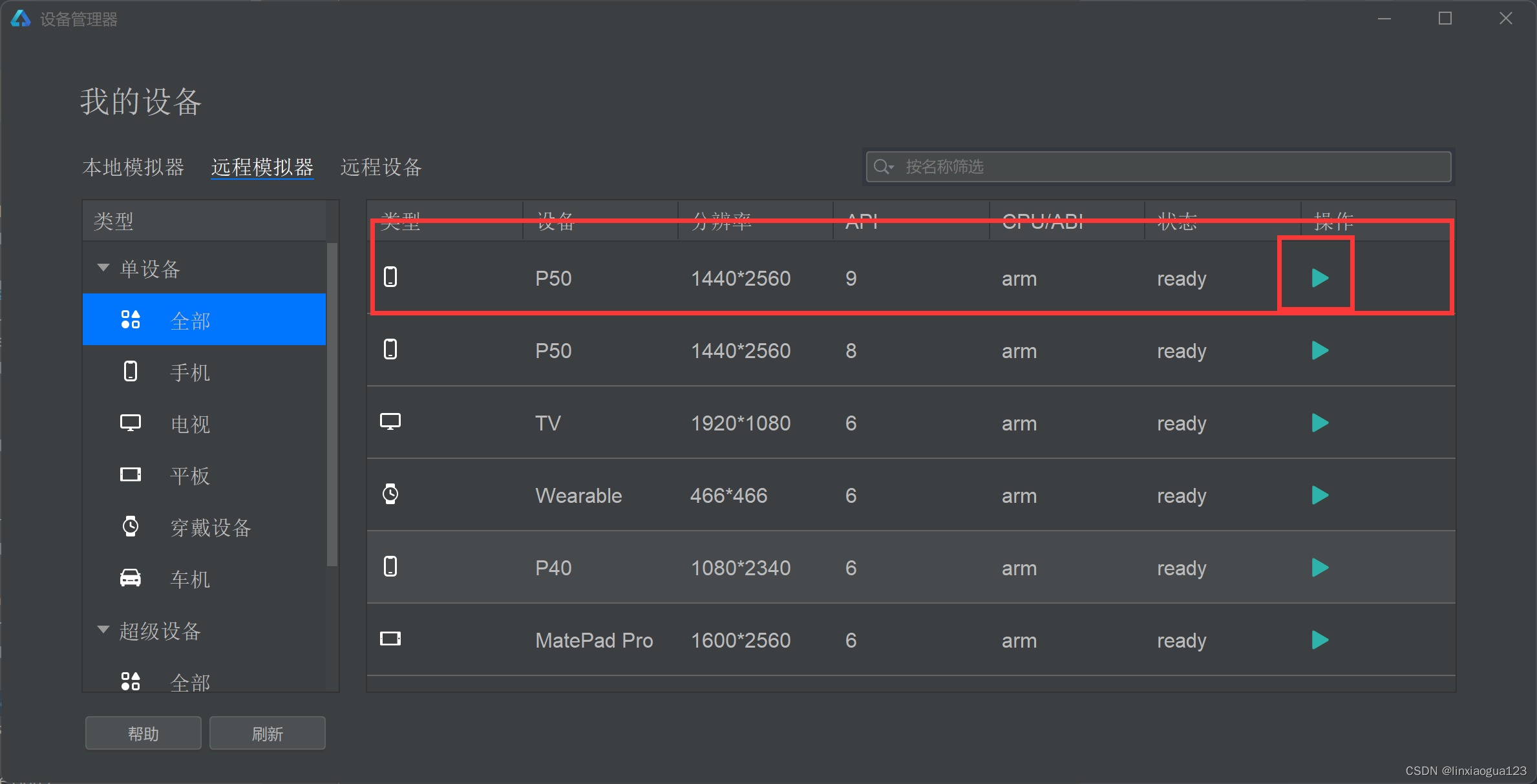The height and width of the screenshot is (784, 1537).
Task: Click the monitor icon beside 电视
Action: pyautogui.click(x=131, y=423)
